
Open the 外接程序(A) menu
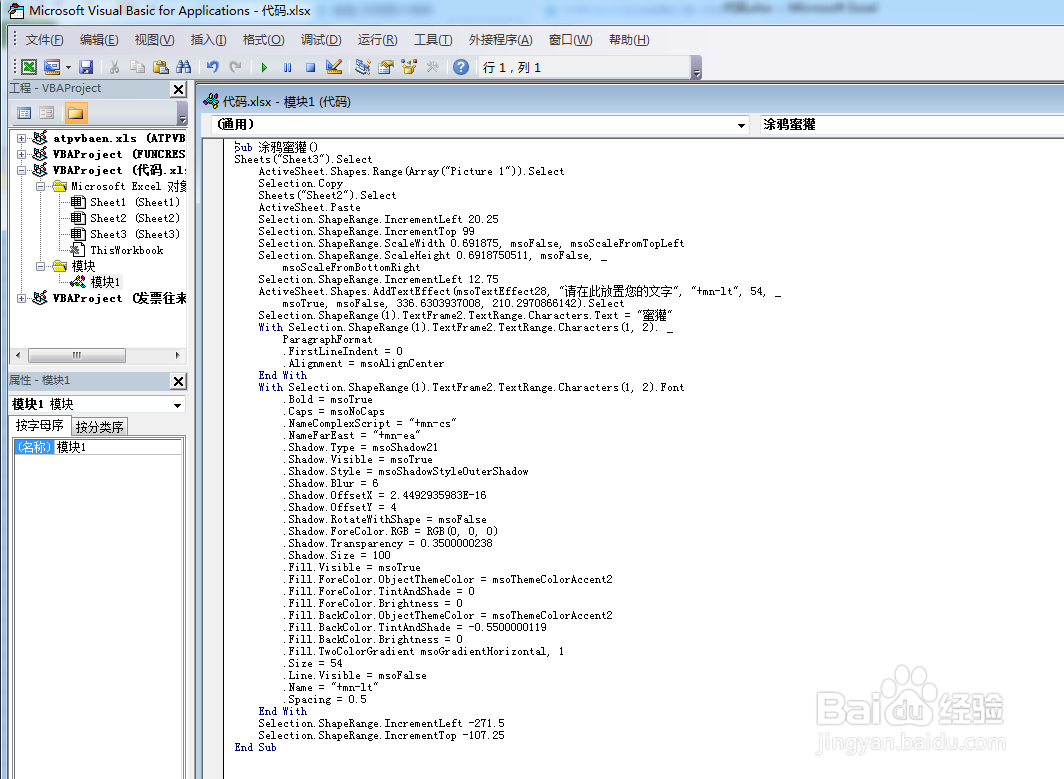500,40
